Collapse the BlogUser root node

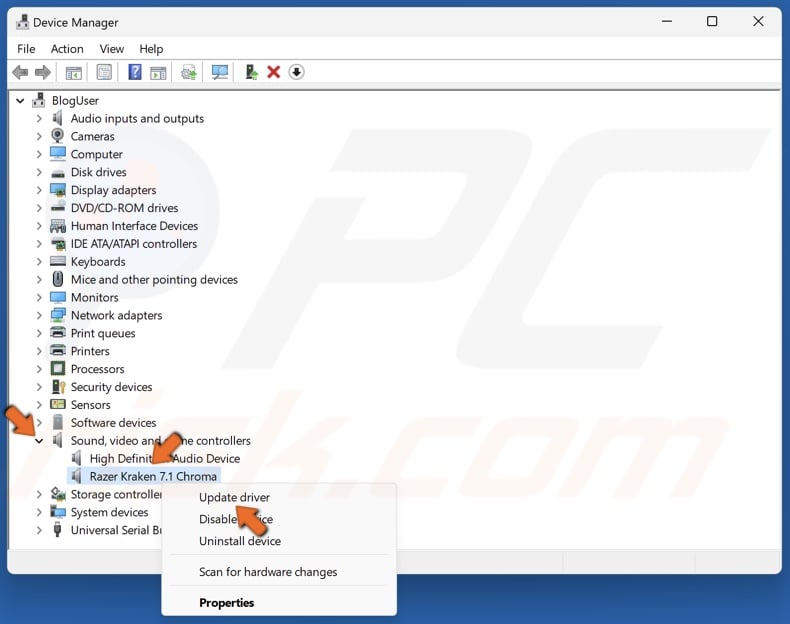[20, 101]
